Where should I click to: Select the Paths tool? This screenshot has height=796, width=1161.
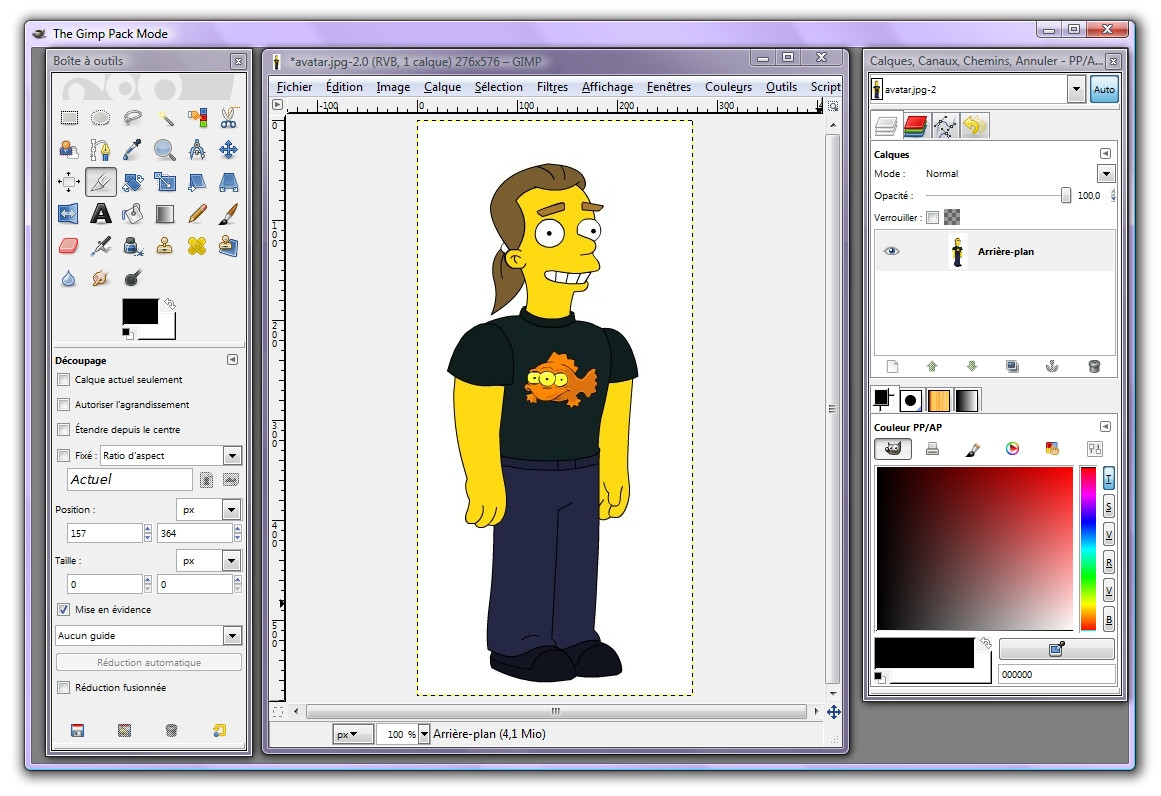100,150
